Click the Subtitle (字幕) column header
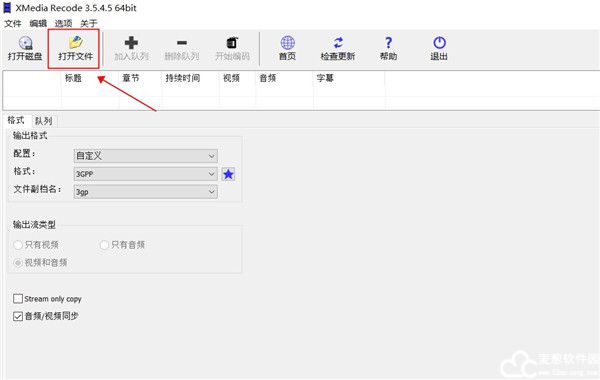Screen dimensions: 600x380 point(349,78)
